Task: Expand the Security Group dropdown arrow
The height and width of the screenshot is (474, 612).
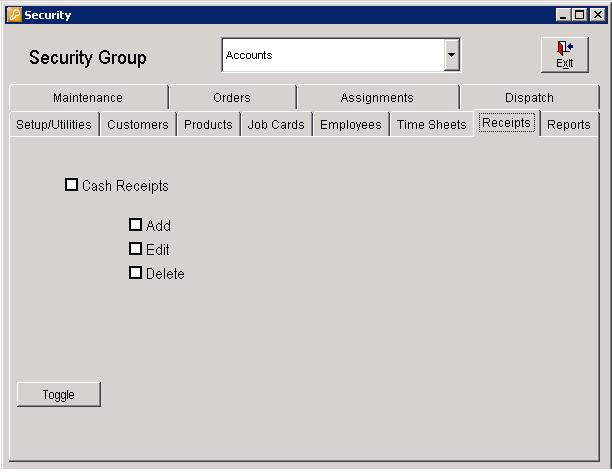Action: pos(452,56)
